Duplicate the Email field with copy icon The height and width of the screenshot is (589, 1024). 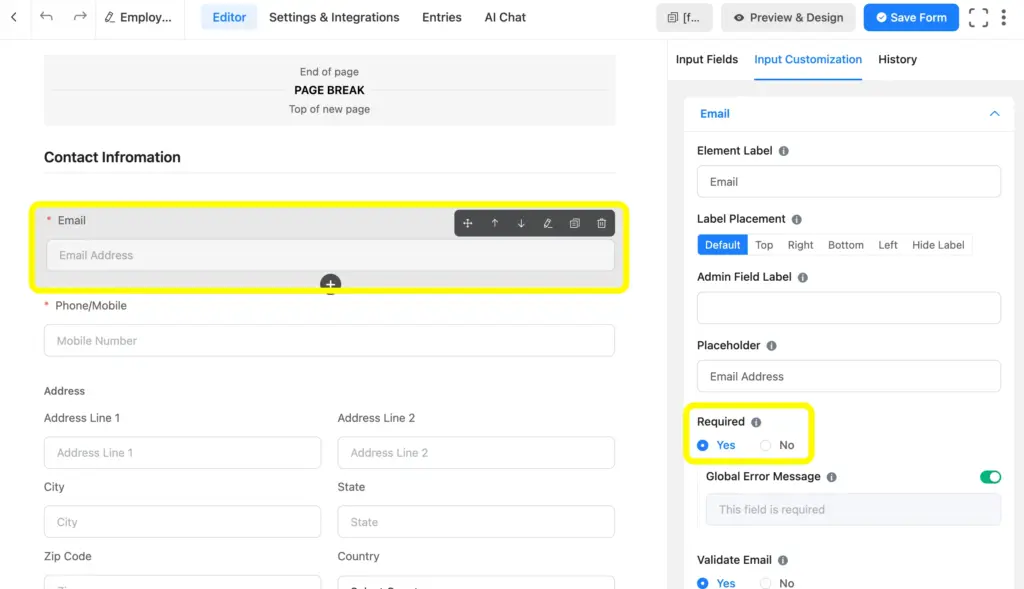pos(575,223)
